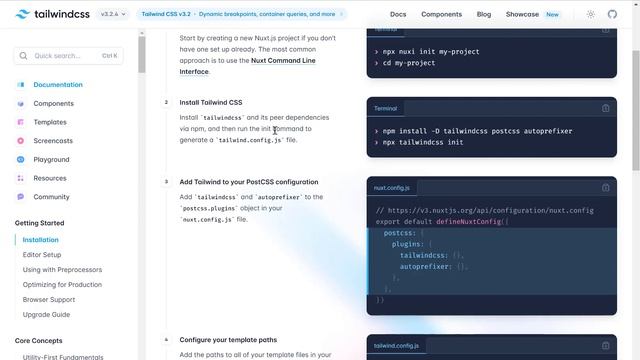
Task: Open the v3.2.4 version dropdown
Action: [x=113, y=14]
